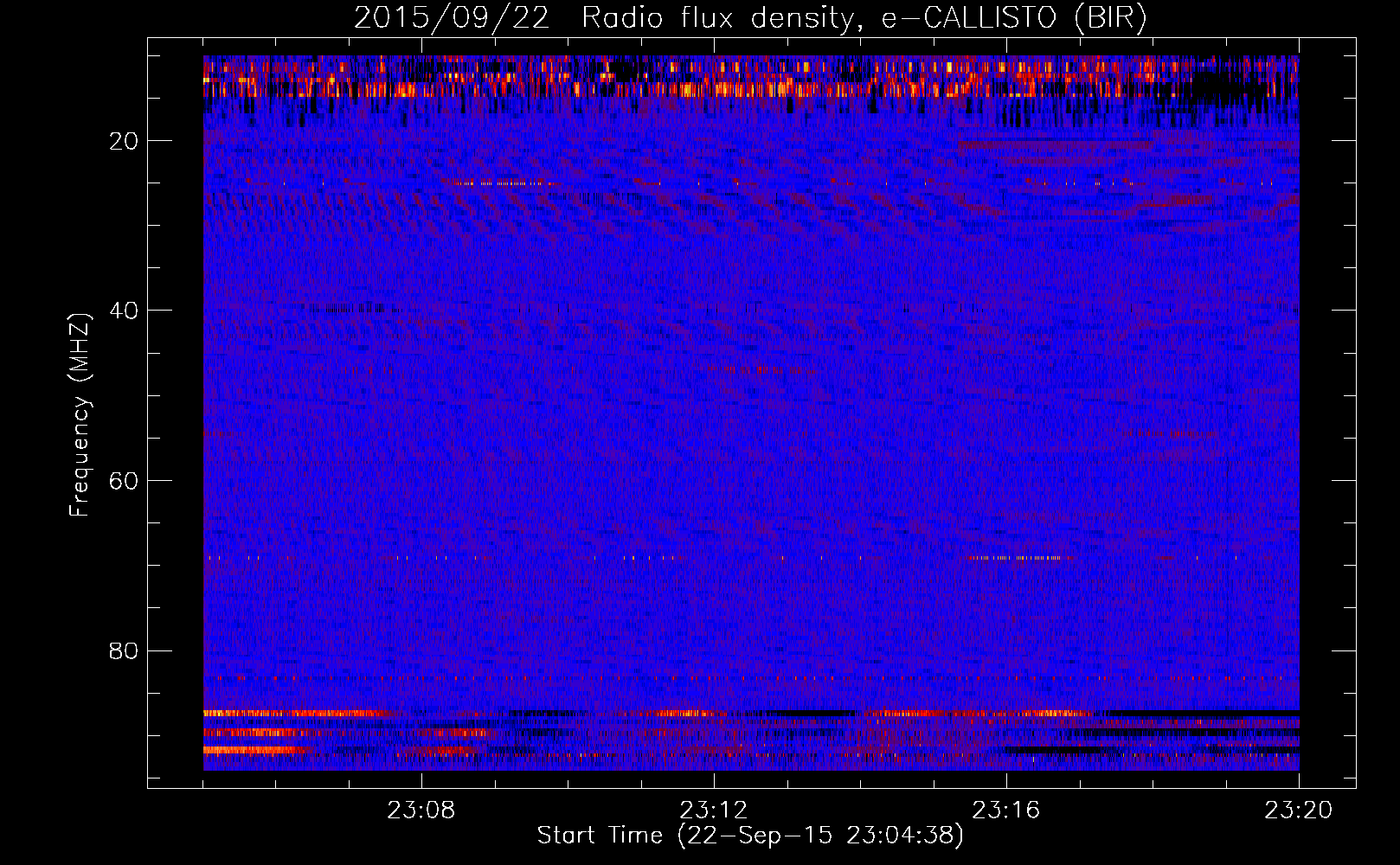Click the 60 MHz frequency tick label

(124, 481)
